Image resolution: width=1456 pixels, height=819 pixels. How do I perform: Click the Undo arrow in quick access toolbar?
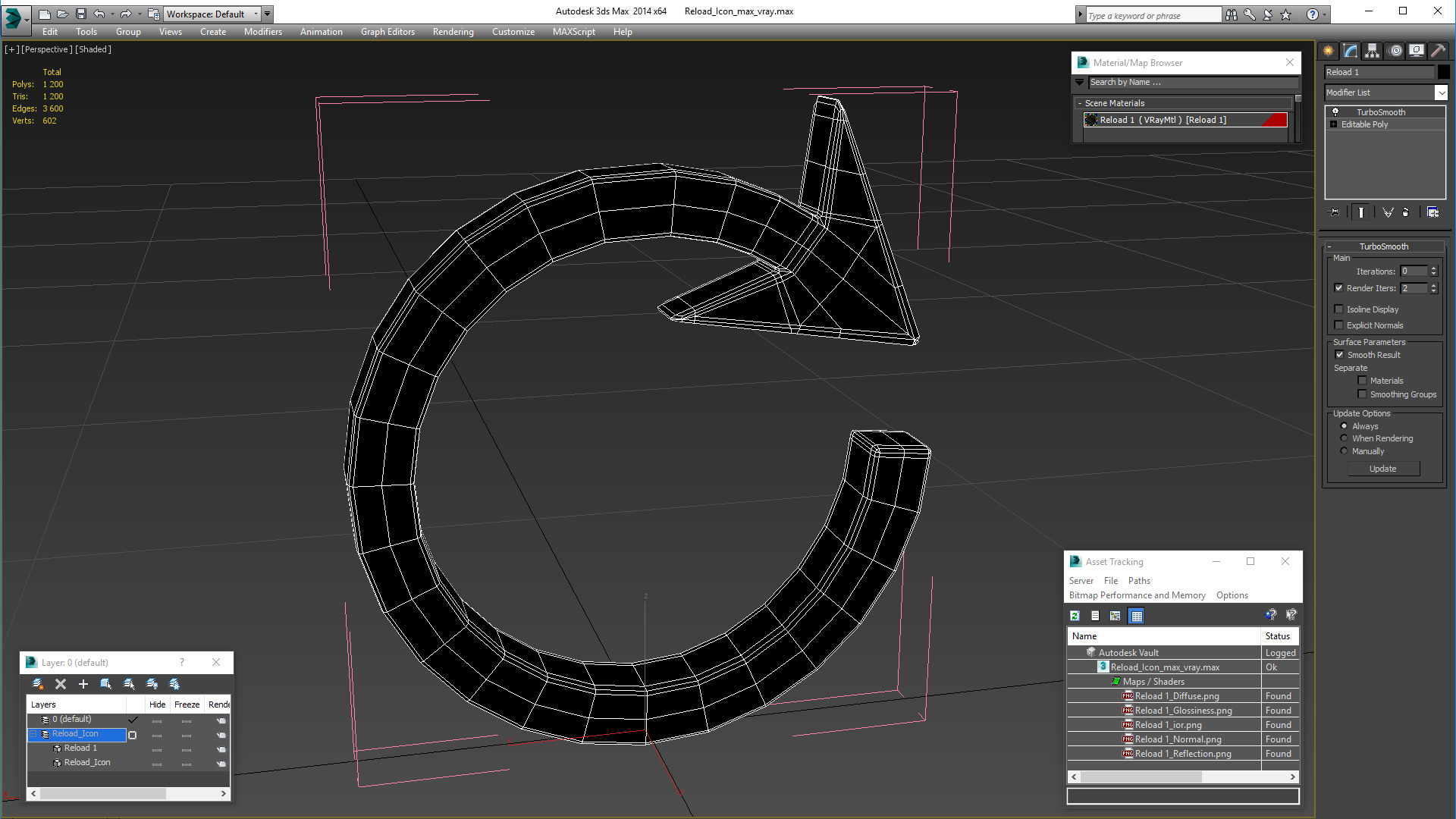pyautogui.click(x=99, y=14)
